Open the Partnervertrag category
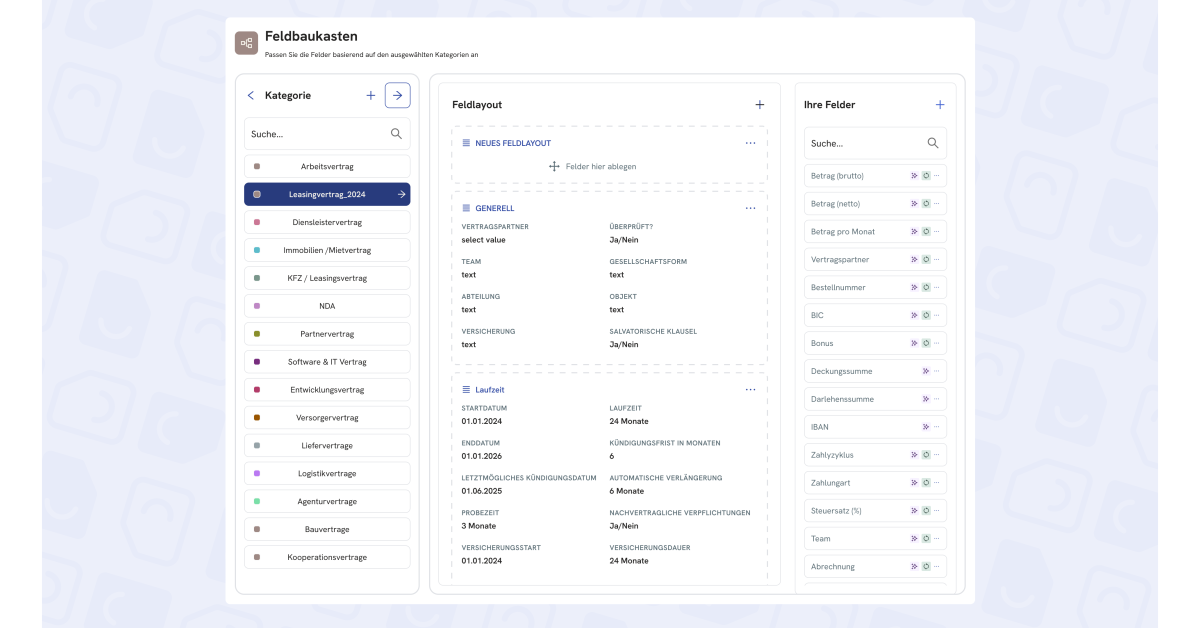1200x628 pixels. pos(327,334)
